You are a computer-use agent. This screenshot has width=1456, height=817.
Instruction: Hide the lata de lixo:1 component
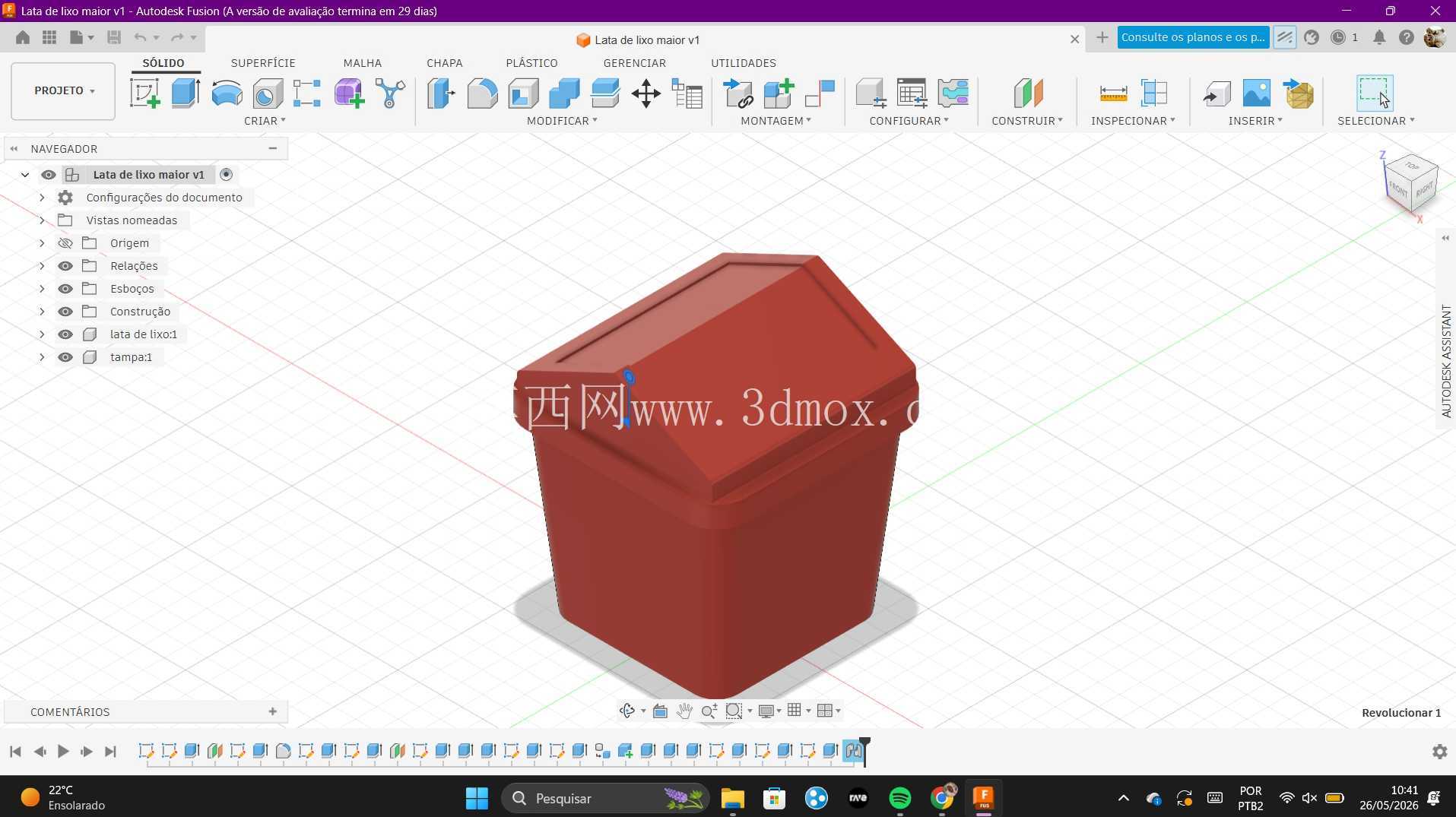65,334
